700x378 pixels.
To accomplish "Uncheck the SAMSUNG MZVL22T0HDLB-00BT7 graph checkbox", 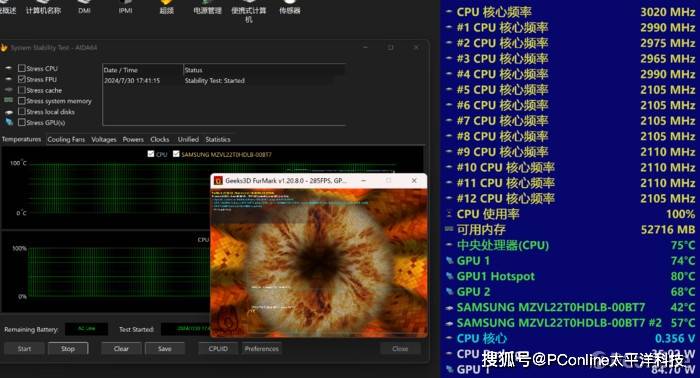I will pyautogui.click(x=176, y=154).
